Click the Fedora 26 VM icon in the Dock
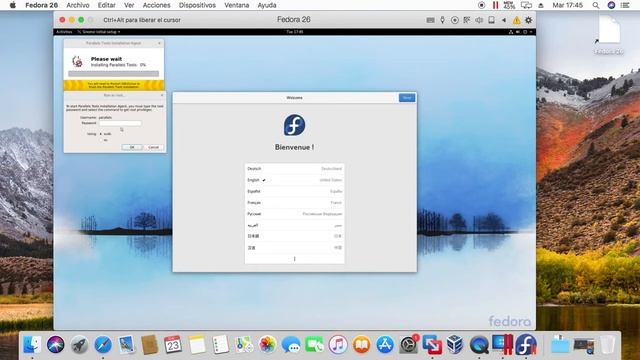This screenshot has width=640, height=360. tap(526, 345)
